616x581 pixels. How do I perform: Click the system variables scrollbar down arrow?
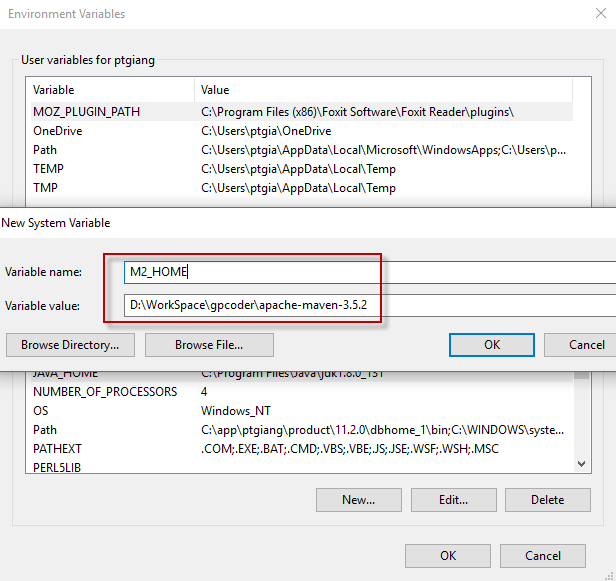pos(582,464)
